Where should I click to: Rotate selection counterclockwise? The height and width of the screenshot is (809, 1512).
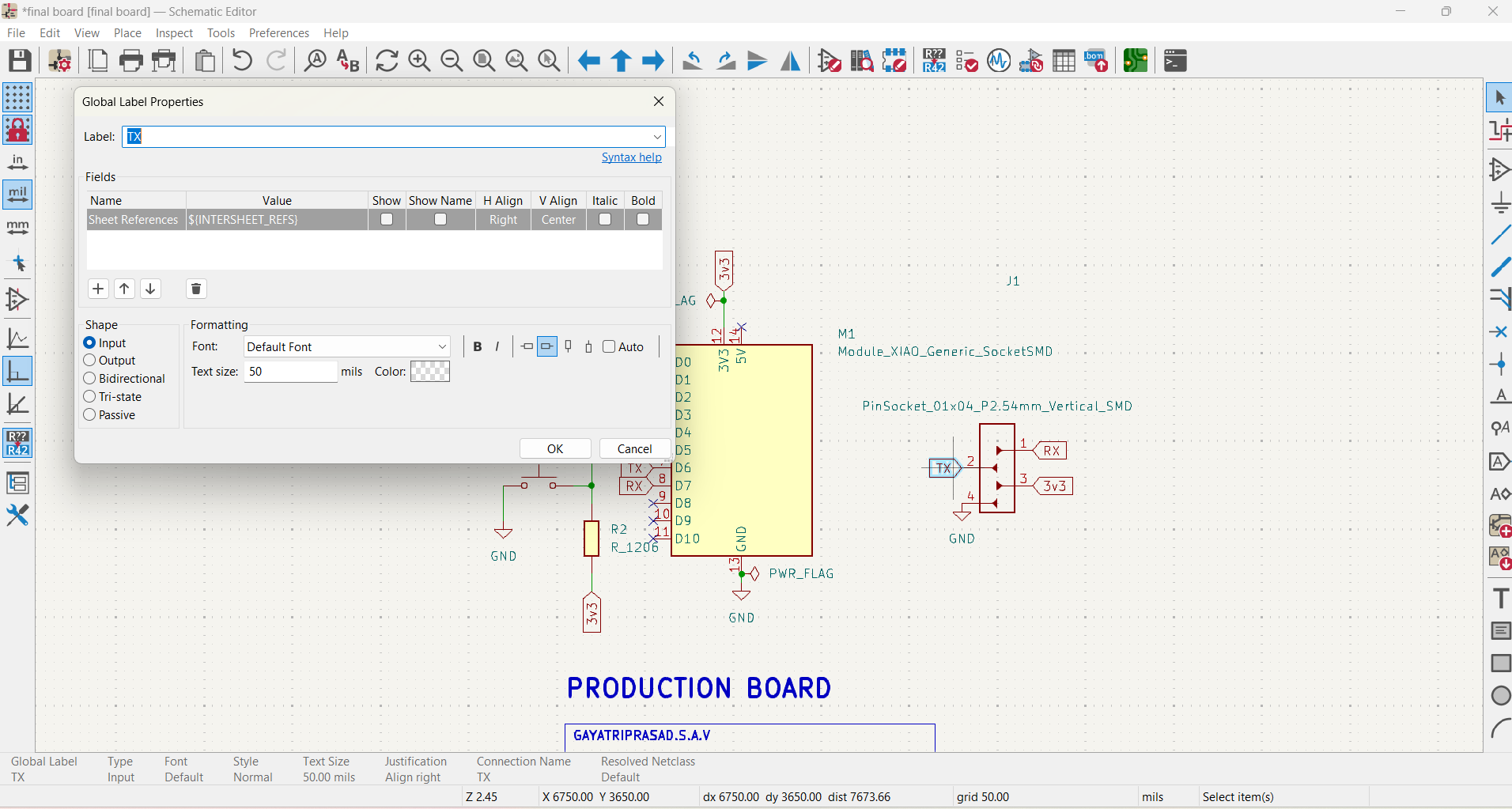click(x=693, y=60)
